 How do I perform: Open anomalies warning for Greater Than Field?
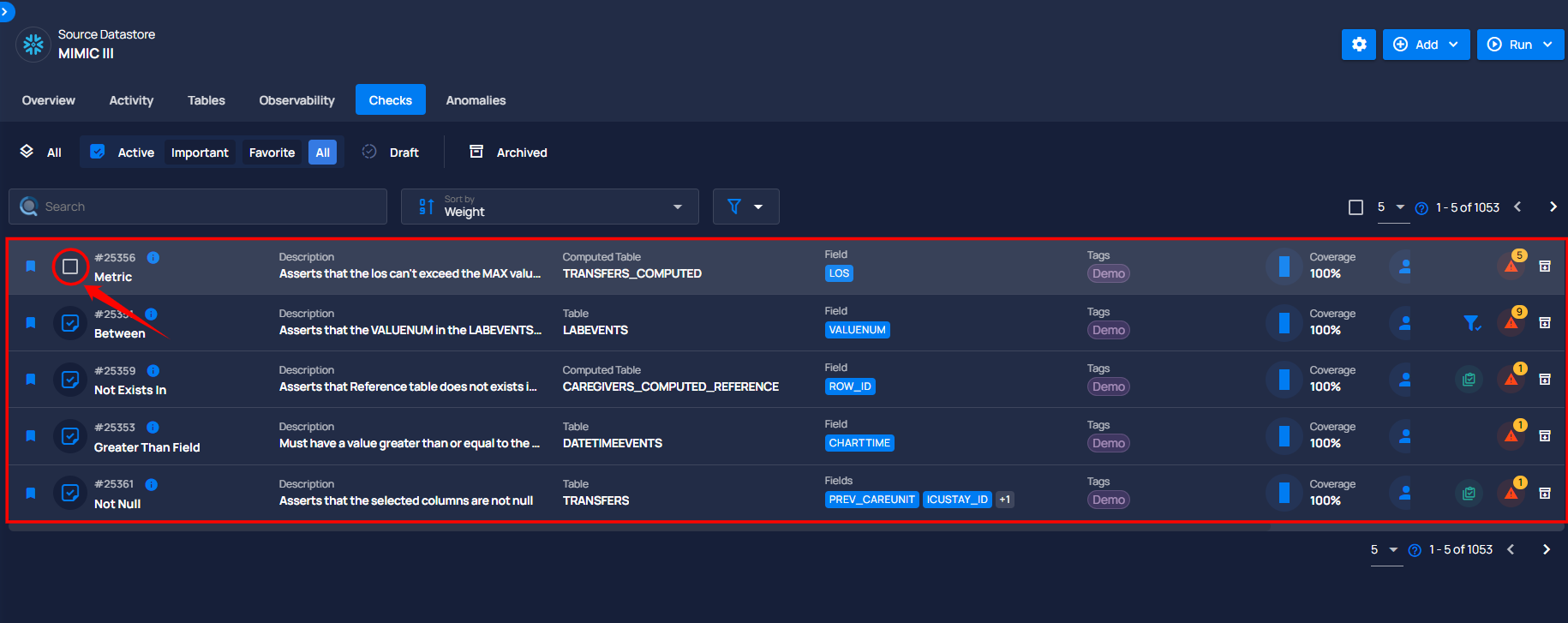click(1511, 436)
